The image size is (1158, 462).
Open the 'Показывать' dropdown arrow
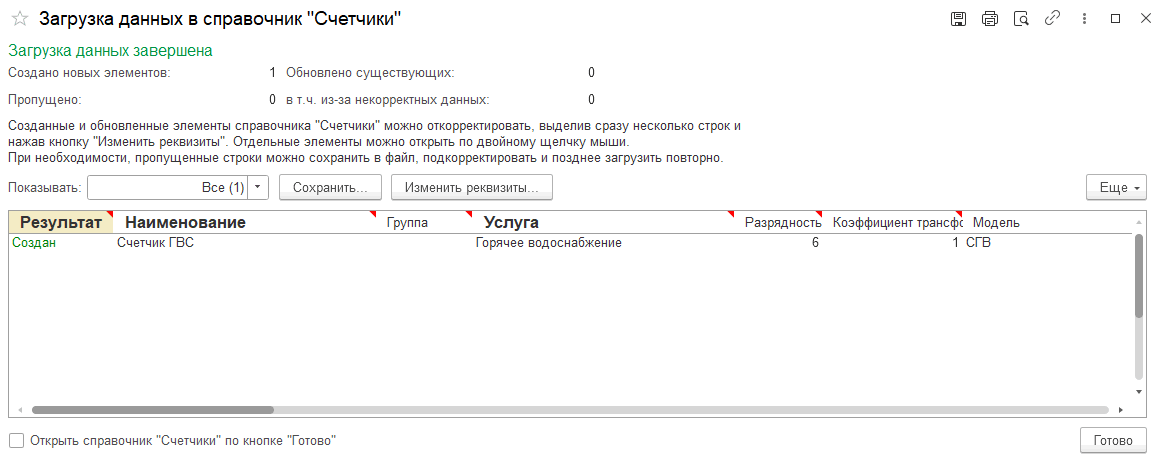(258, 187)
